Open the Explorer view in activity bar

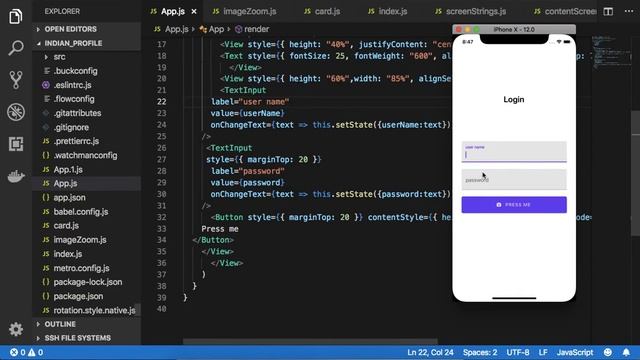pos(16,16)
